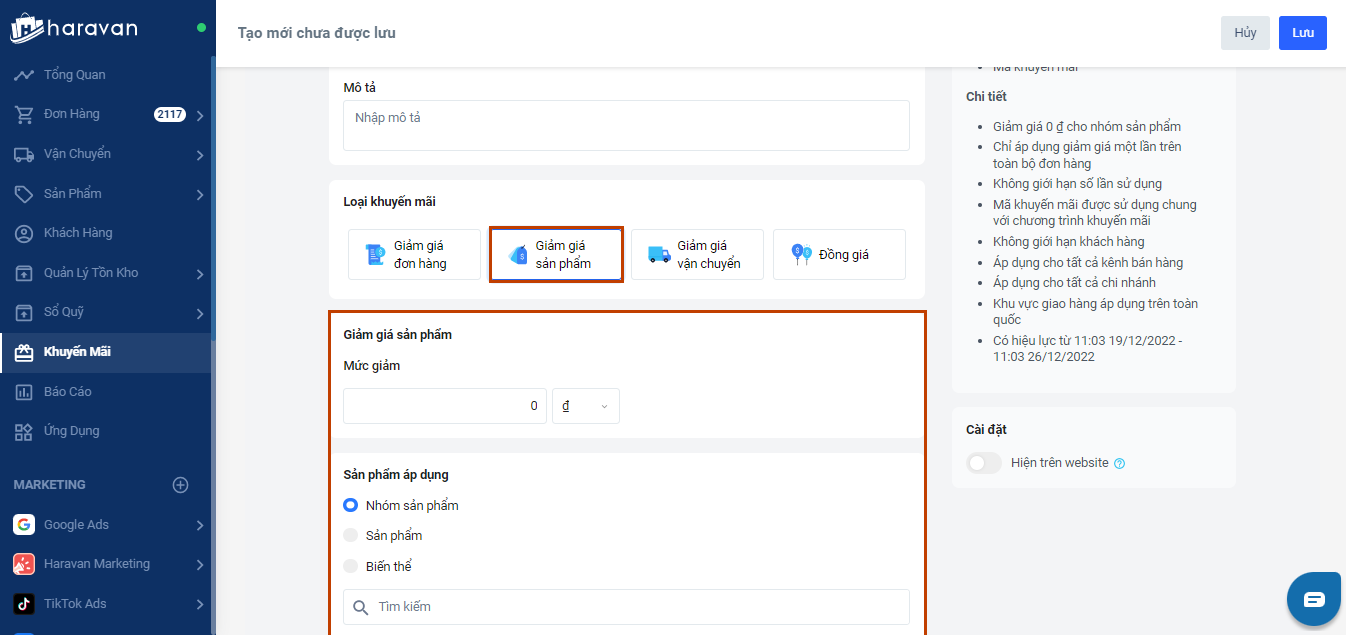Expand the Sản Phẩm submenu arrow
Viewport: 1346px width, 635px height.
tap(200, 195)
